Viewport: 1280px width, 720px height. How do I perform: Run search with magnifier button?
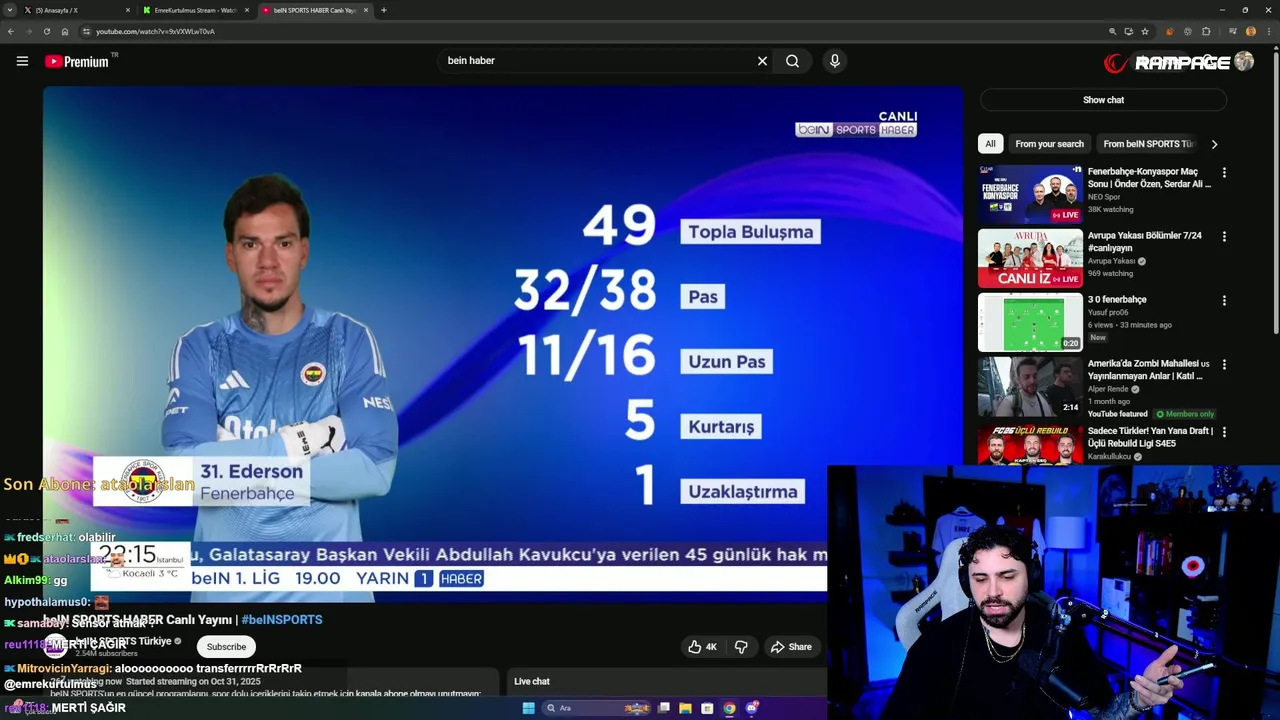[x=792, y=61]
